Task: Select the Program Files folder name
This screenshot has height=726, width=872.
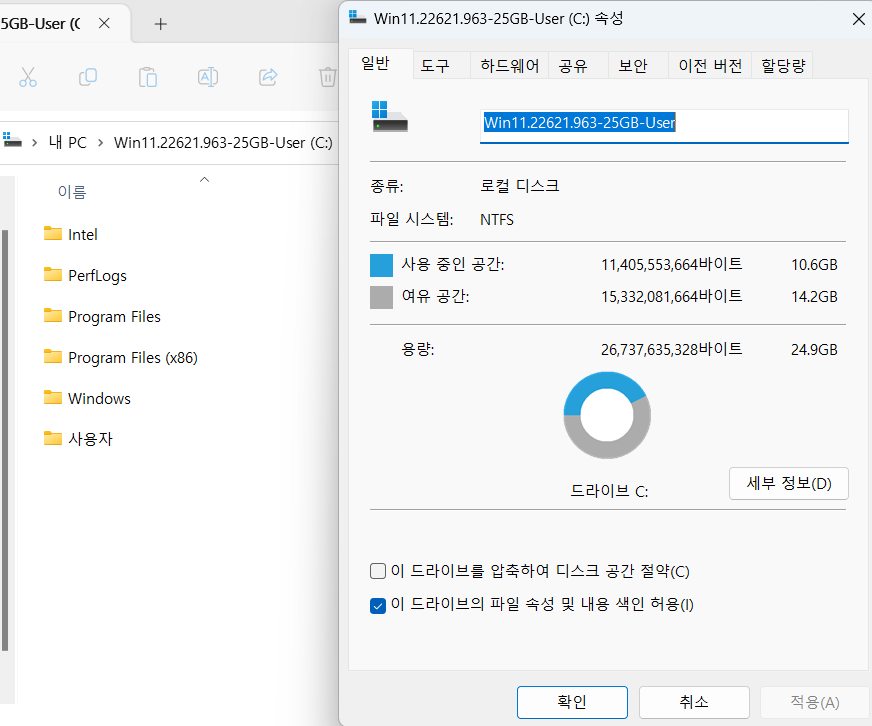Action: [115, 317]
